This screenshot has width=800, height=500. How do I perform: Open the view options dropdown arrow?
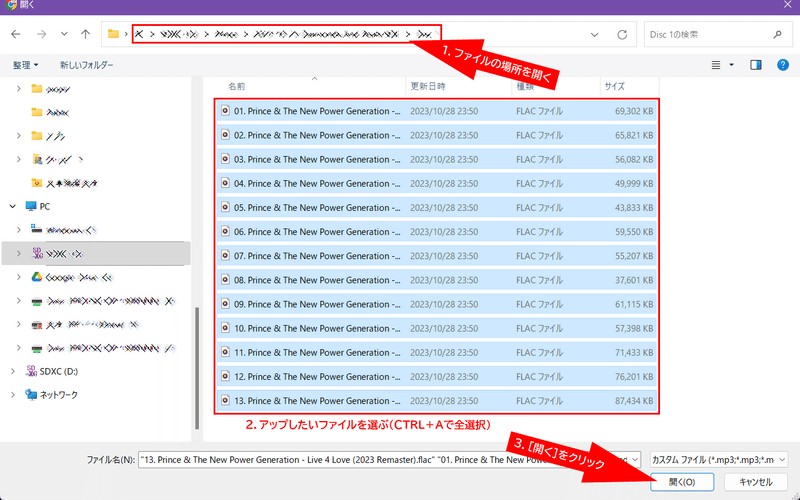tap(731, 65)
